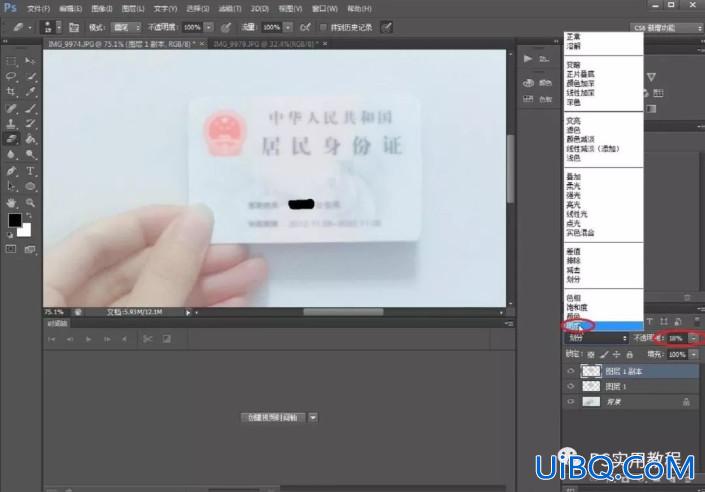Image resolution: width=705 pixels, height=492 pixels.
Task: Open the 滤镜(T) menu
Action: 230,9
